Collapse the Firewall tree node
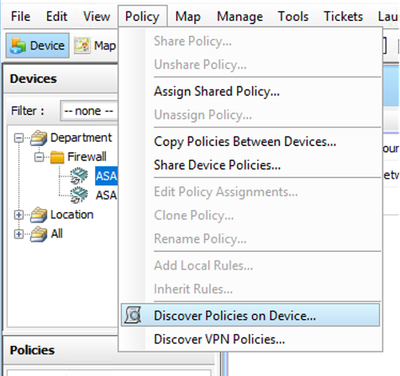 pos(39,157)
